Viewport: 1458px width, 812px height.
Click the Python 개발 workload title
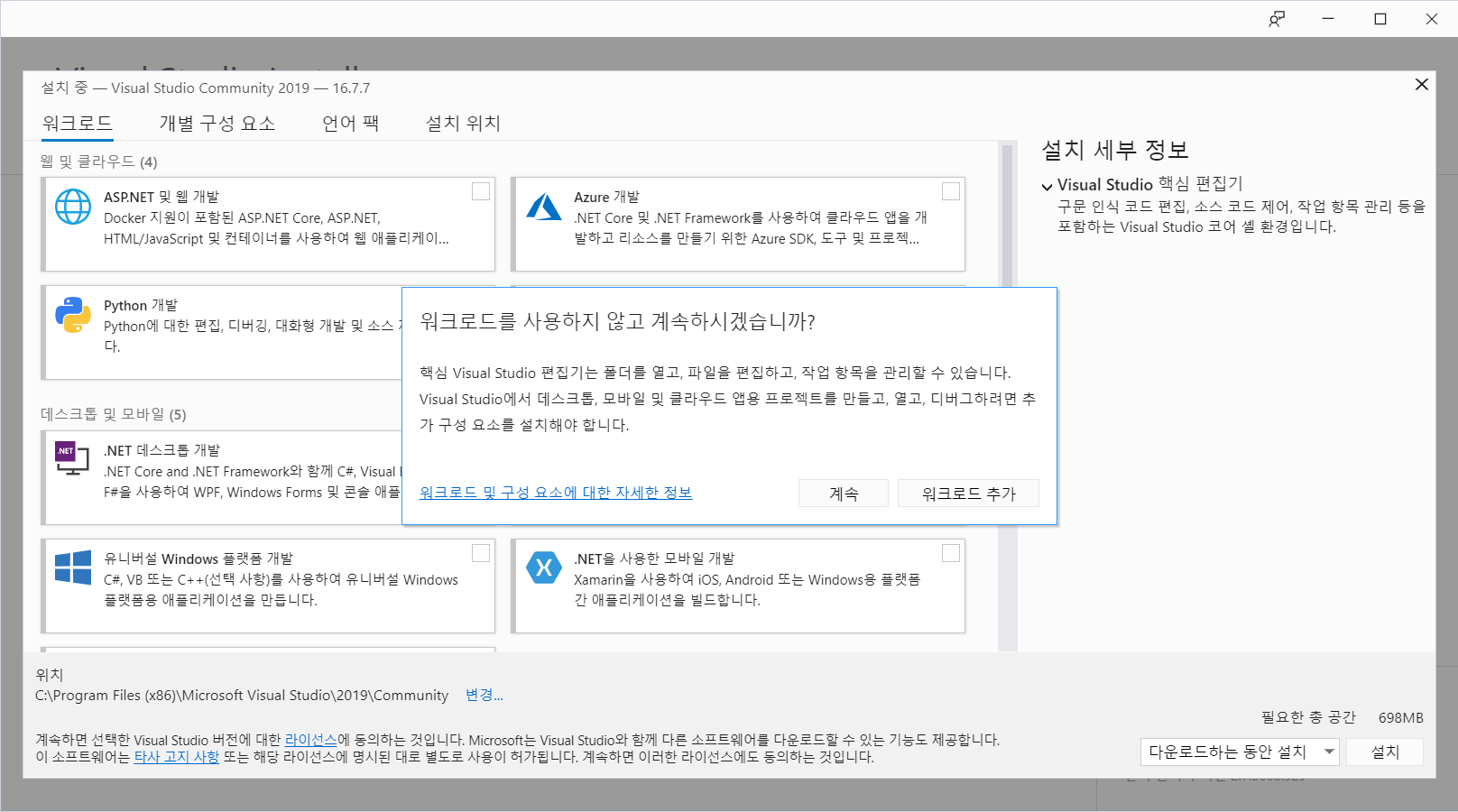click(141, 305)
